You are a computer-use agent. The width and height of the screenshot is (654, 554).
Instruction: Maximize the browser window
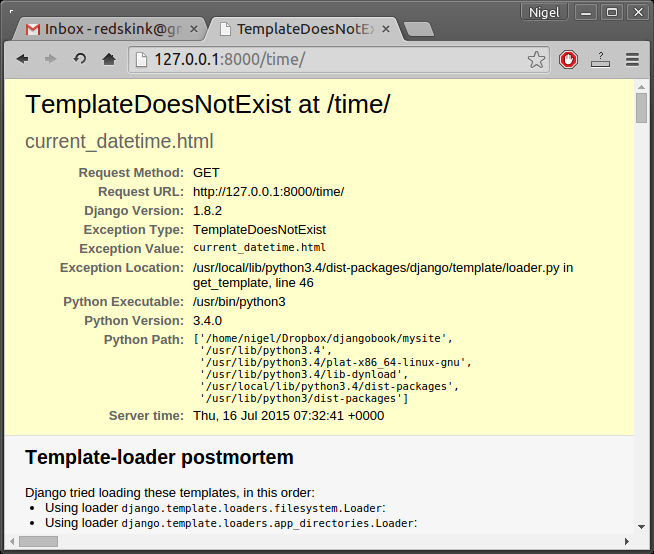pyautogui.click(x=612, y=11)
